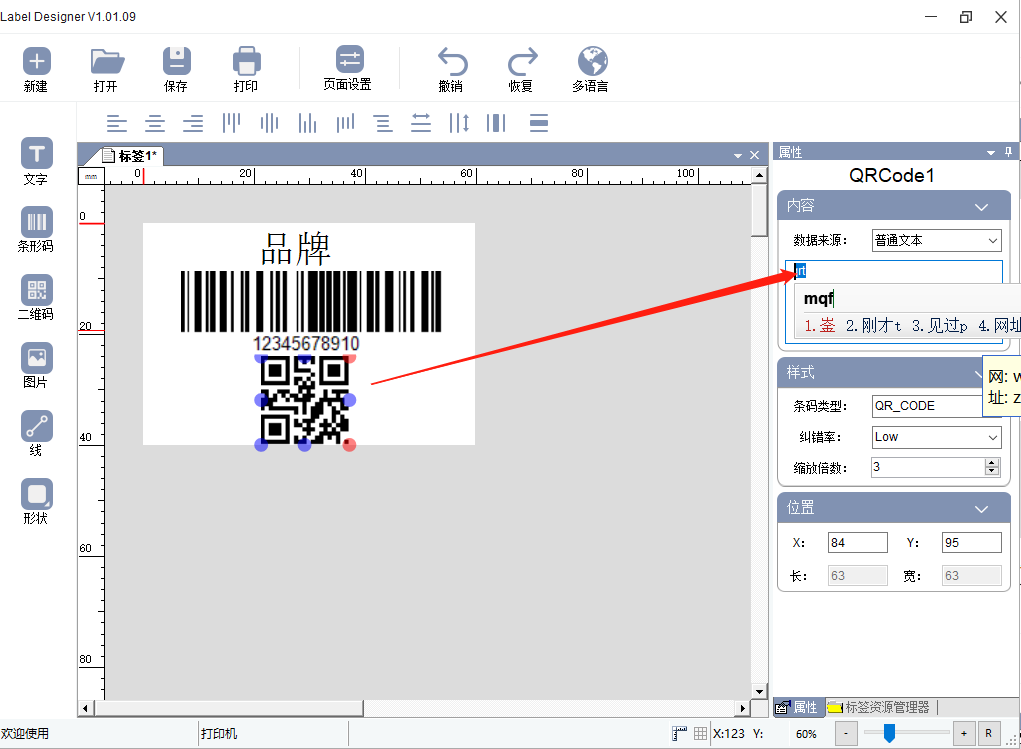Pick IME candidate 2 刚才
Screen dimensions: 1021x749
click(873, 326)
